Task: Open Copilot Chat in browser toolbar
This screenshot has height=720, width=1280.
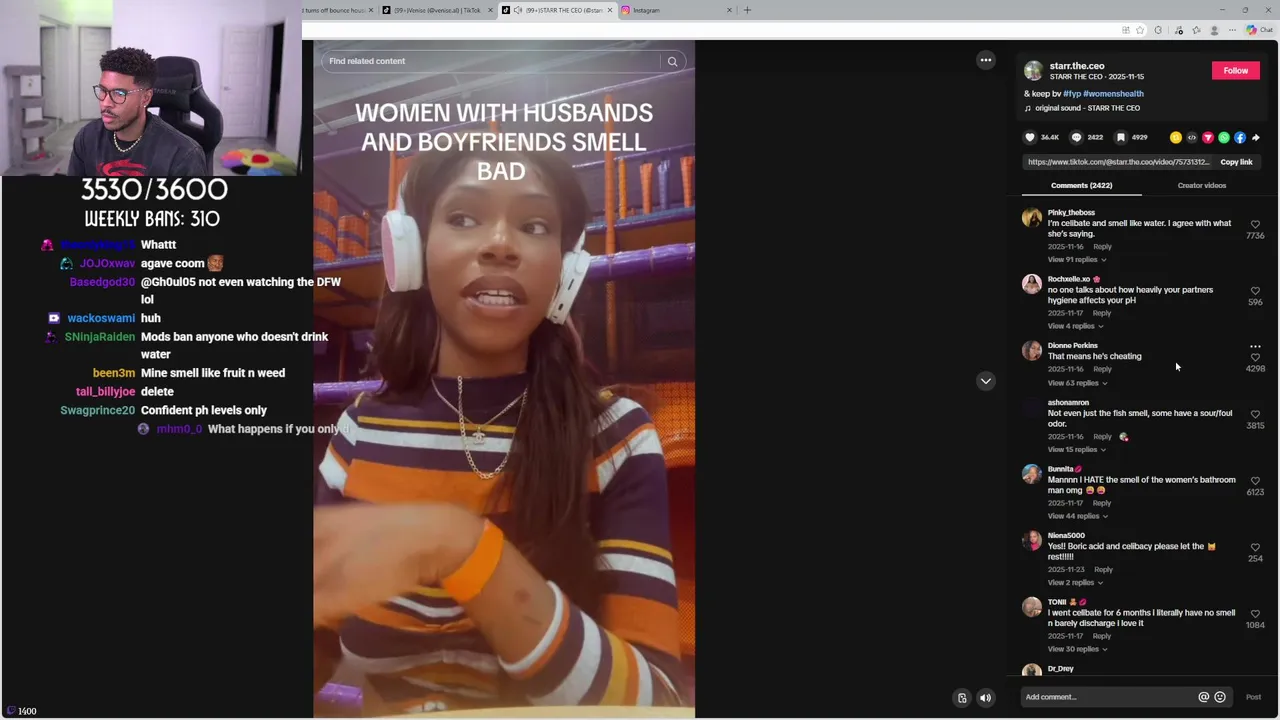Action: [x=1259, y=30]
